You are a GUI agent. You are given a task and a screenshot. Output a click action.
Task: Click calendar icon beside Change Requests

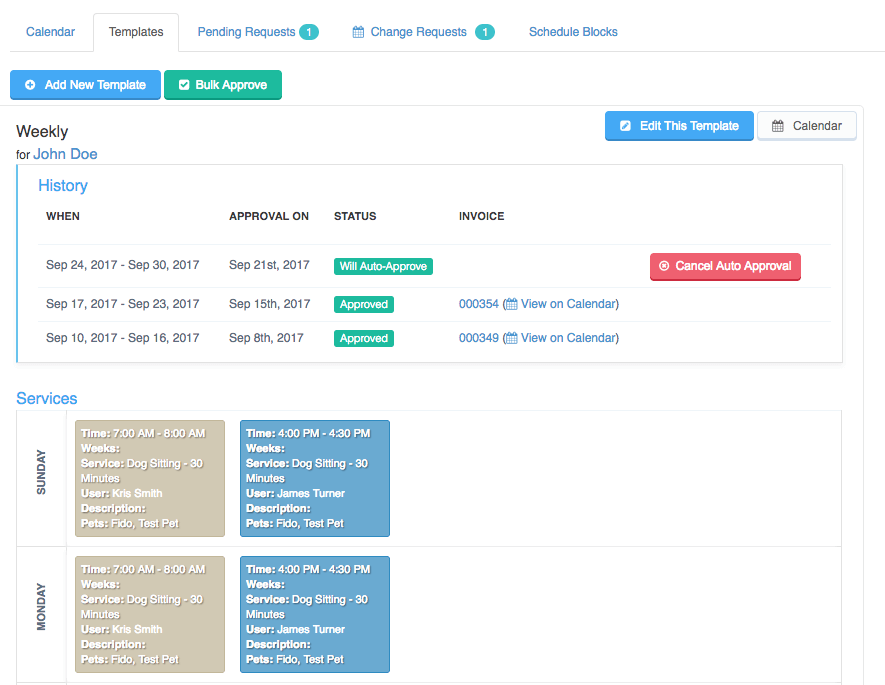click(358, 32)
